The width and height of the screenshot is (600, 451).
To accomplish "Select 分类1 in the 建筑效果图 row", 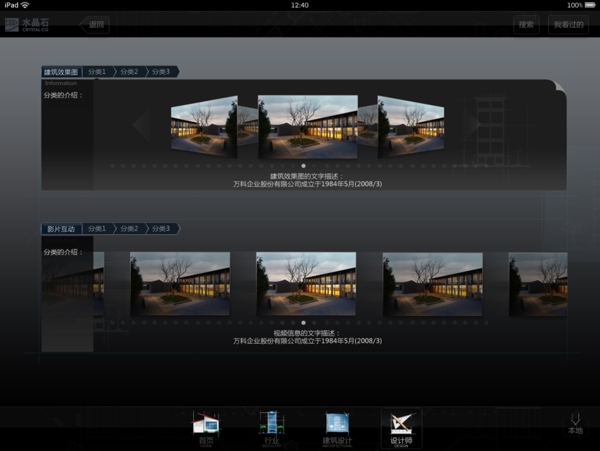I will click(97, 72).
